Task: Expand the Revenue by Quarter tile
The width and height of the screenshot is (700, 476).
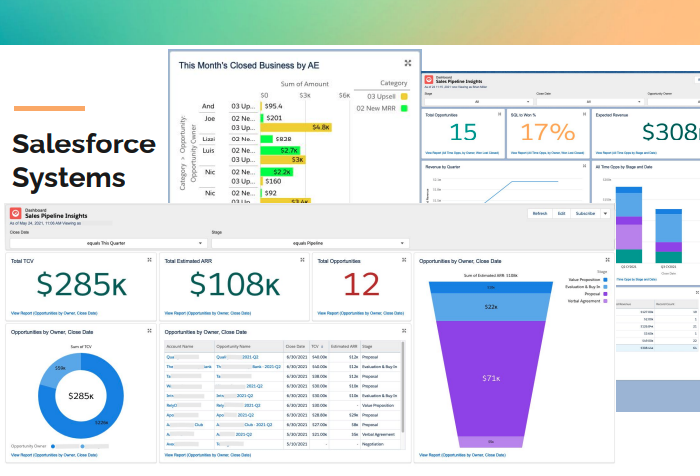Action: pyautogui.click(x=584, y=166)
